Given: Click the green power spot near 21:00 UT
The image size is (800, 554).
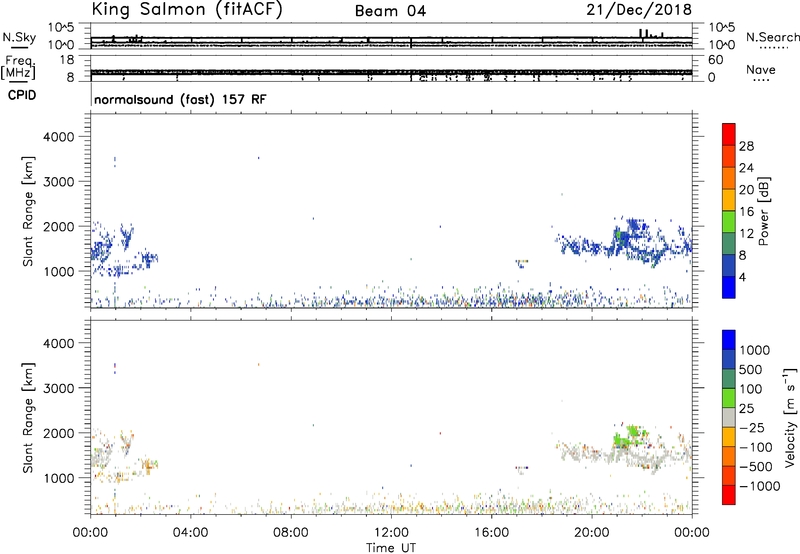Looking at the screenshot, I should click(619, 235).
